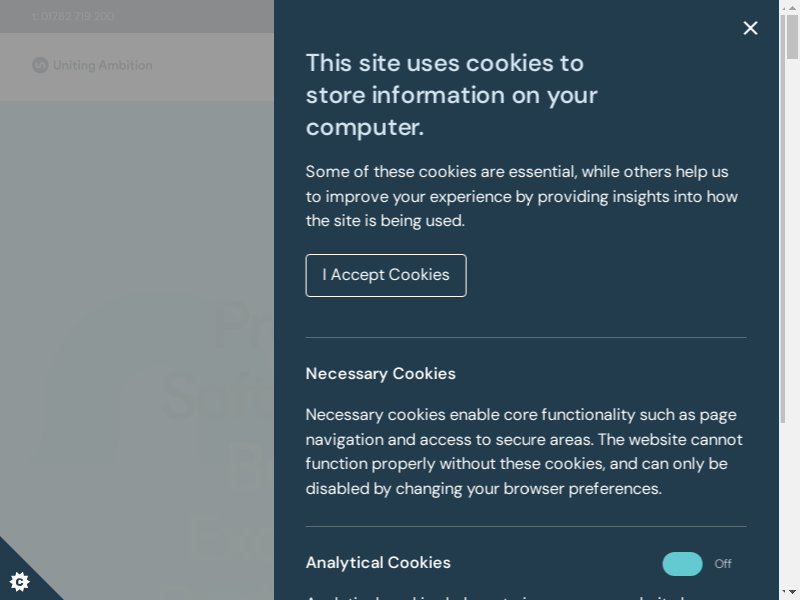The width and height of the screenshot is (800, 600).
Task: Click the 'Some of these cookies' intro text
Action: [522, 196]
